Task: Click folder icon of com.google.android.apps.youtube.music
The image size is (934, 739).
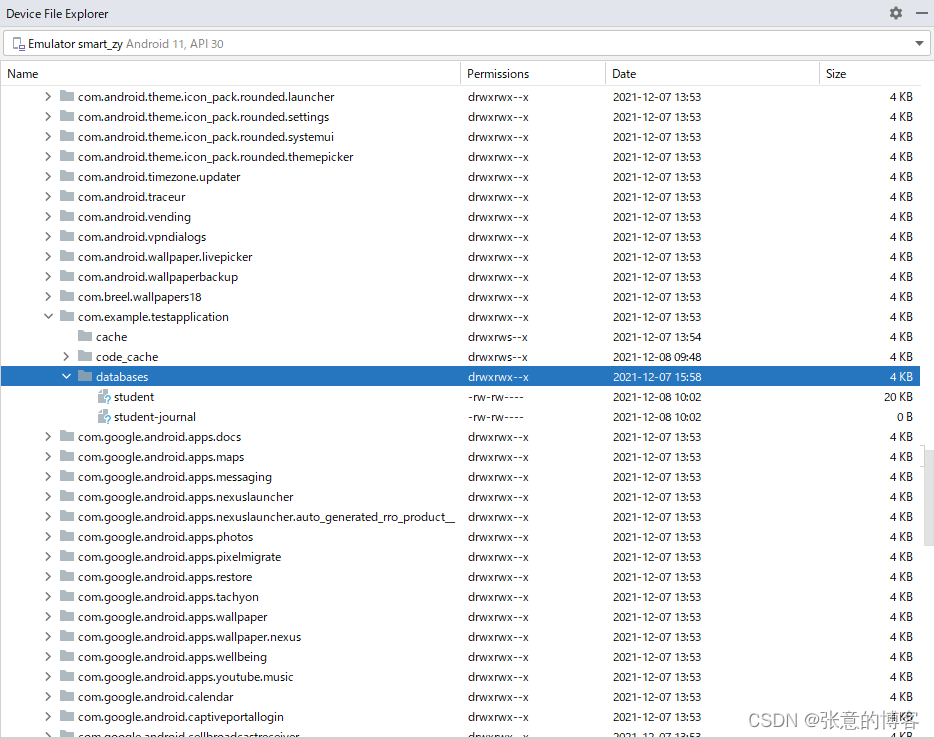Action: [x=67, y=676]
